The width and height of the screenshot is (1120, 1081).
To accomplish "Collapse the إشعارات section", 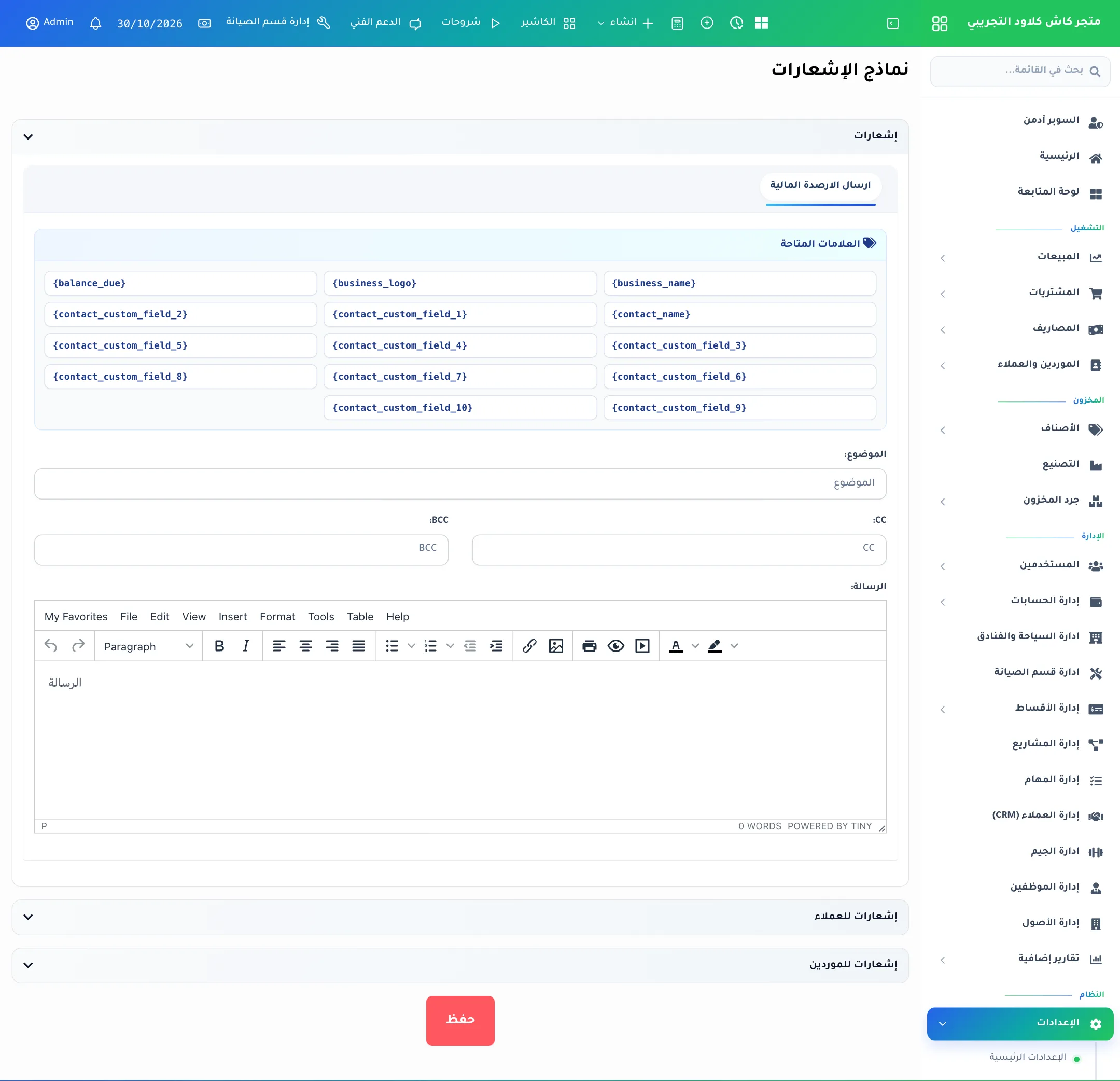I will click(460, 136).
